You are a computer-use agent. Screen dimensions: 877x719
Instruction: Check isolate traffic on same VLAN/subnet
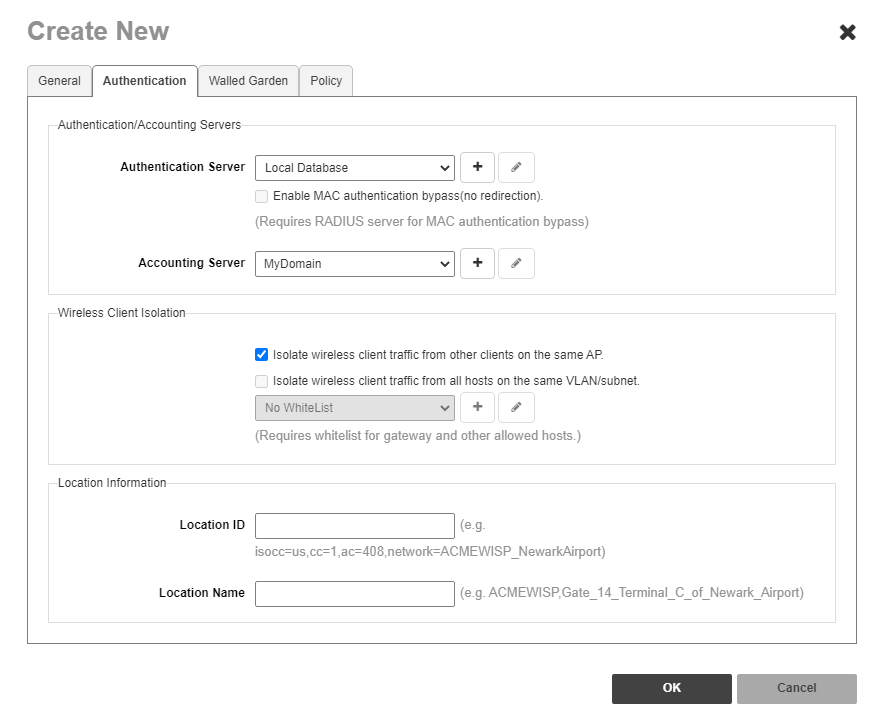coord(262,381)
